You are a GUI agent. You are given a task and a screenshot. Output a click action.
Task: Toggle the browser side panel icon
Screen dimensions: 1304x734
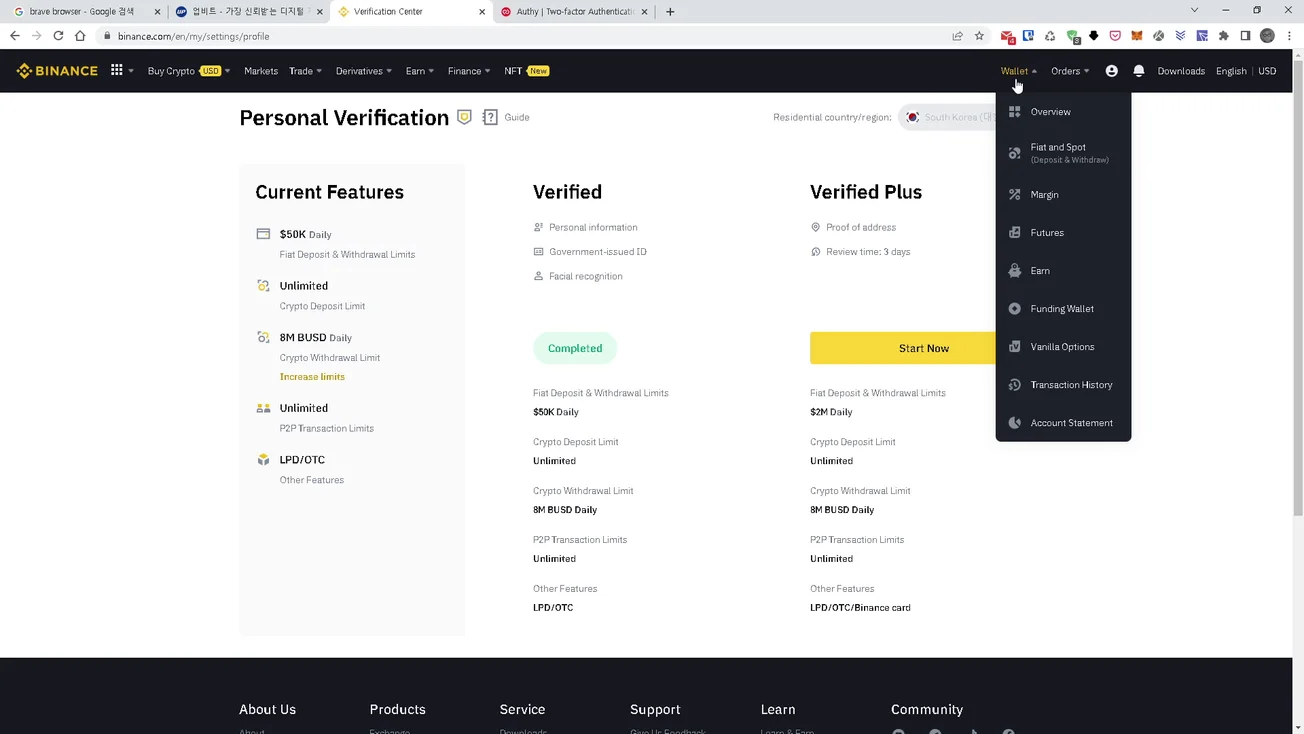coord(1245,36)
